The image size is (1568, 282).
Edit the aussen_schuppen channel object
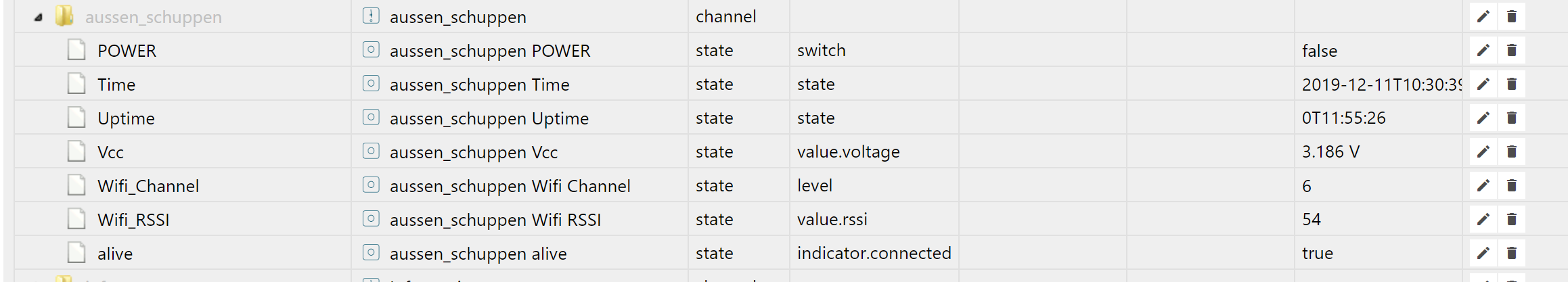tap(1483, 17)
